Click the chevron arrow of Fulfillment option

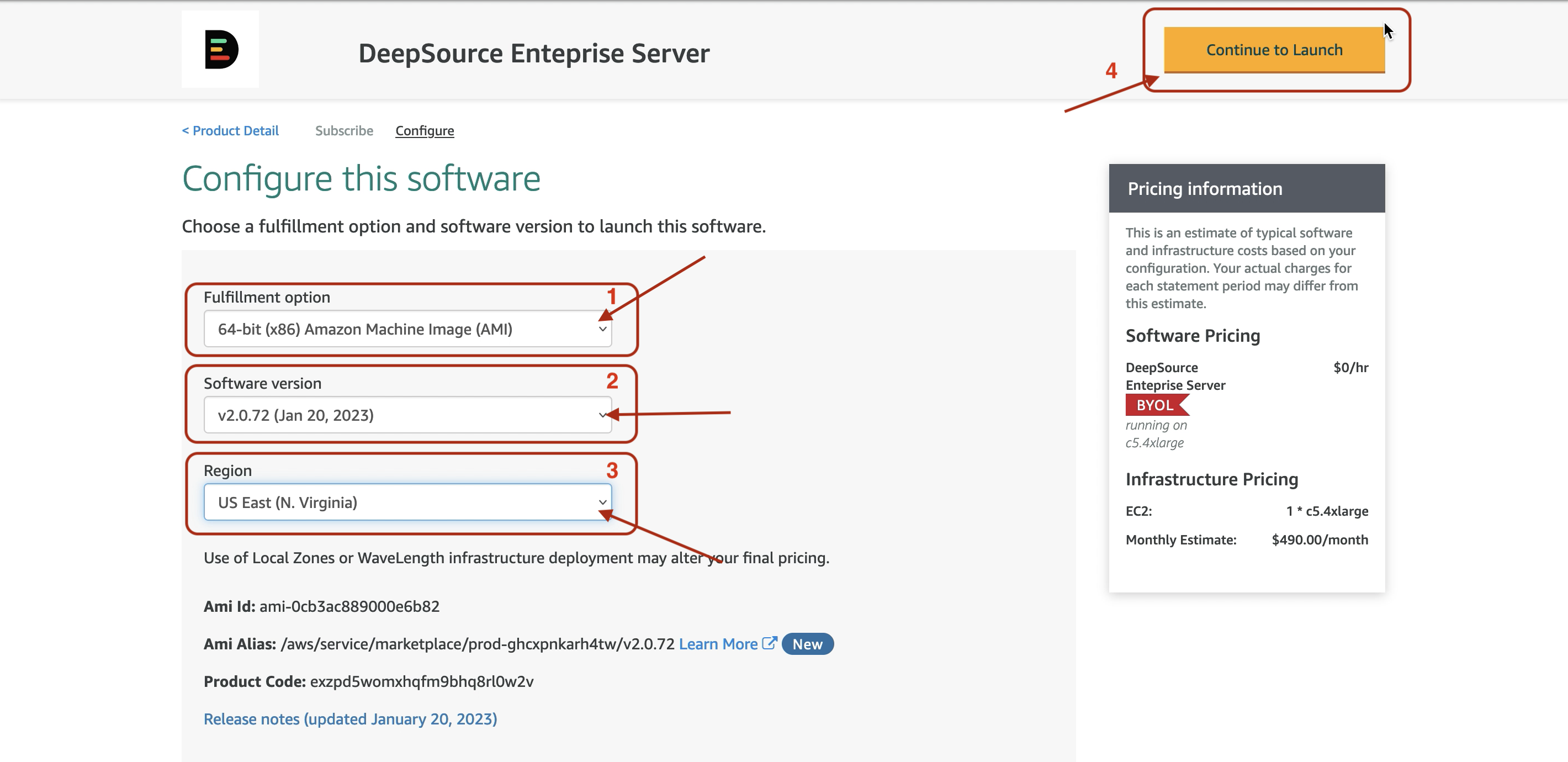(602, 329)
